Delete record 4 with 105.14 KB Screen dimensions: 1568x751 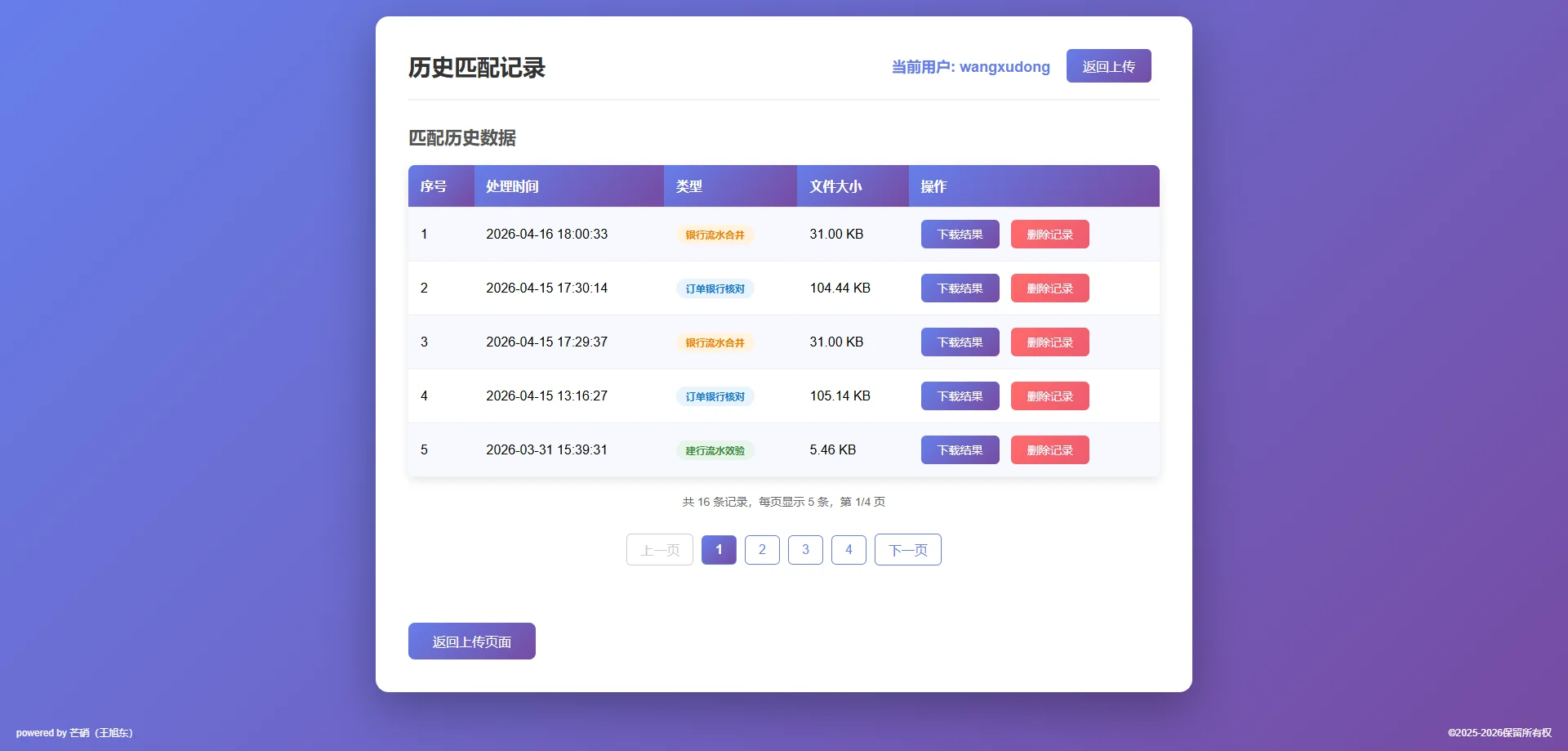tap(1050, 396)
